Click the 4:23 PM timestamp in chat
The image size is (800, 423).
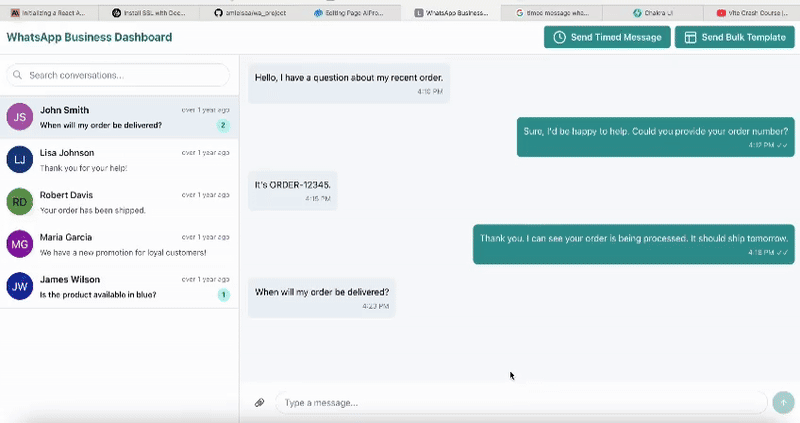pyautogui.click(x=376, y=306)
